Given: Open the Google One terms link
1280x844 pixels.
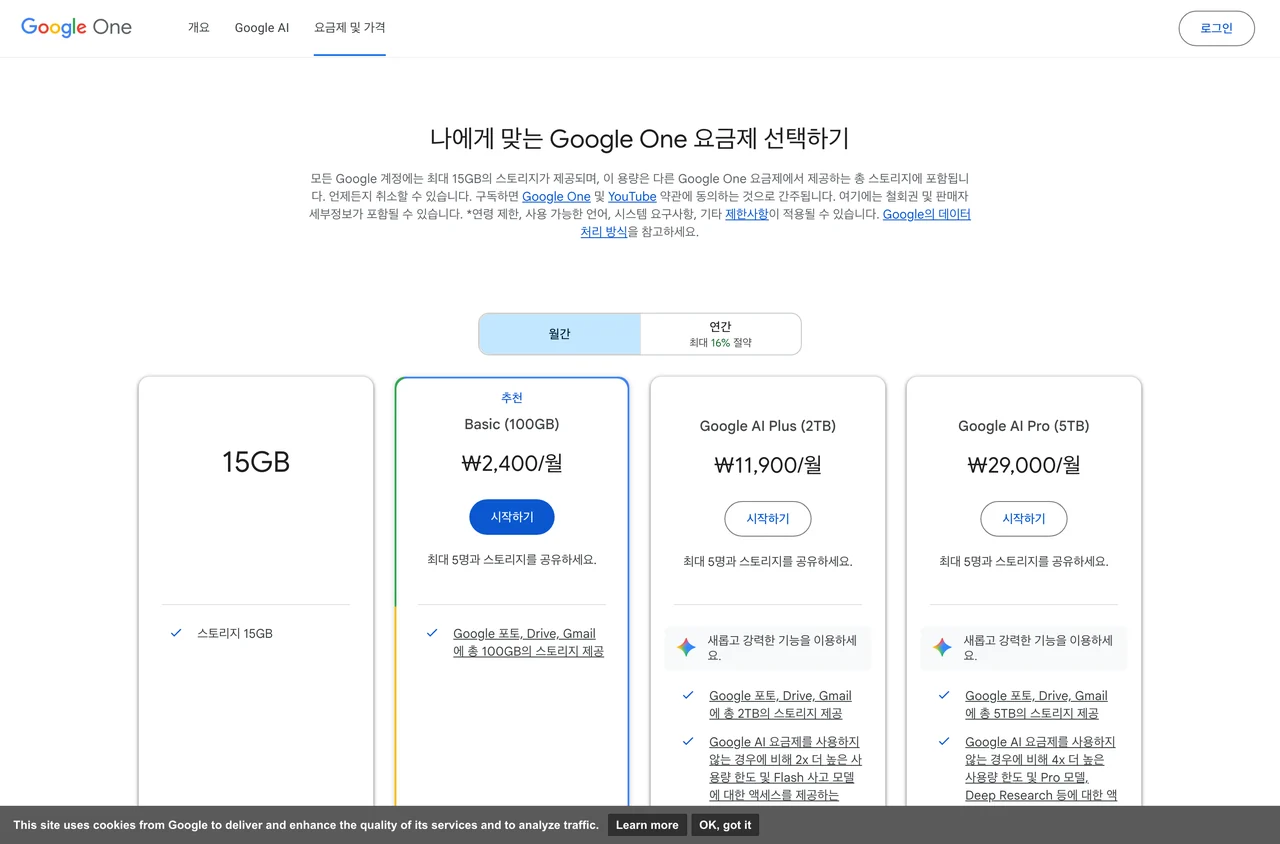Looking at the screenshot, I should coord(556,197).
